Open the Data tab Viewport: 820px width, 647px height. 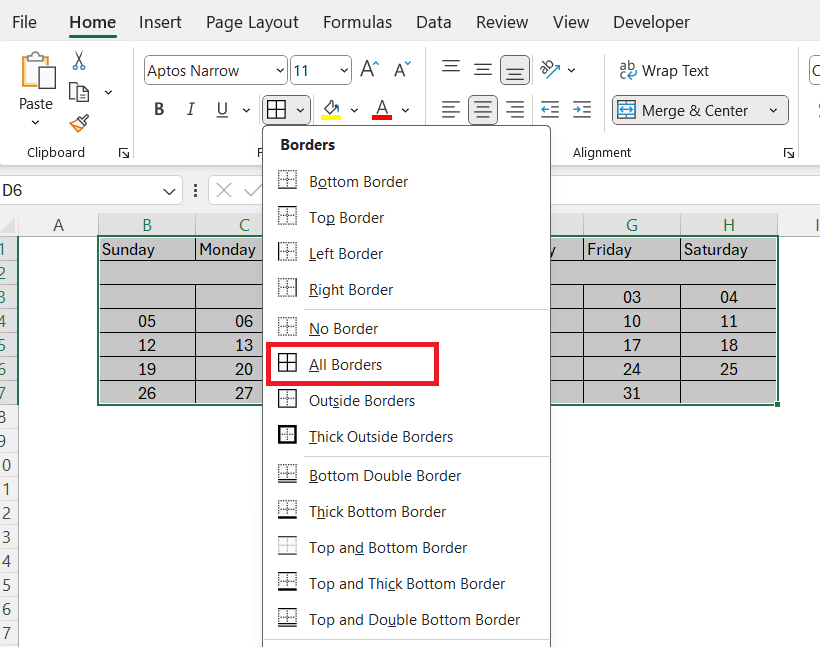pyautogui.click(x=434, y=22)
